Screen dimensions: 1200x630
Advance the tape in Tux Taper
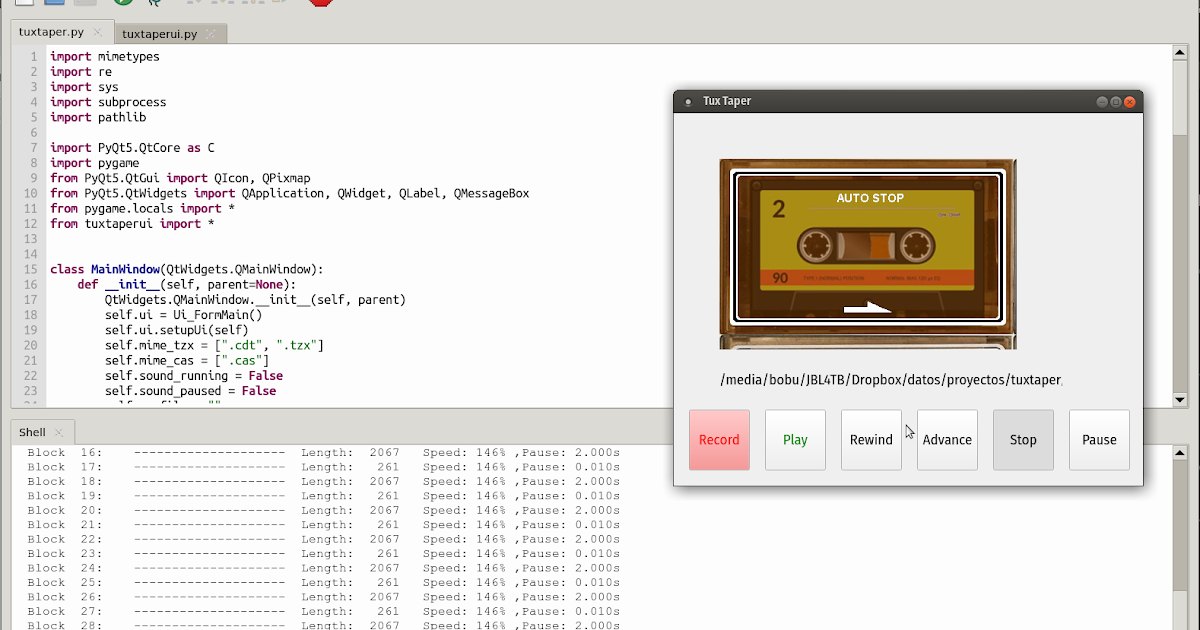tap(947, 439)
